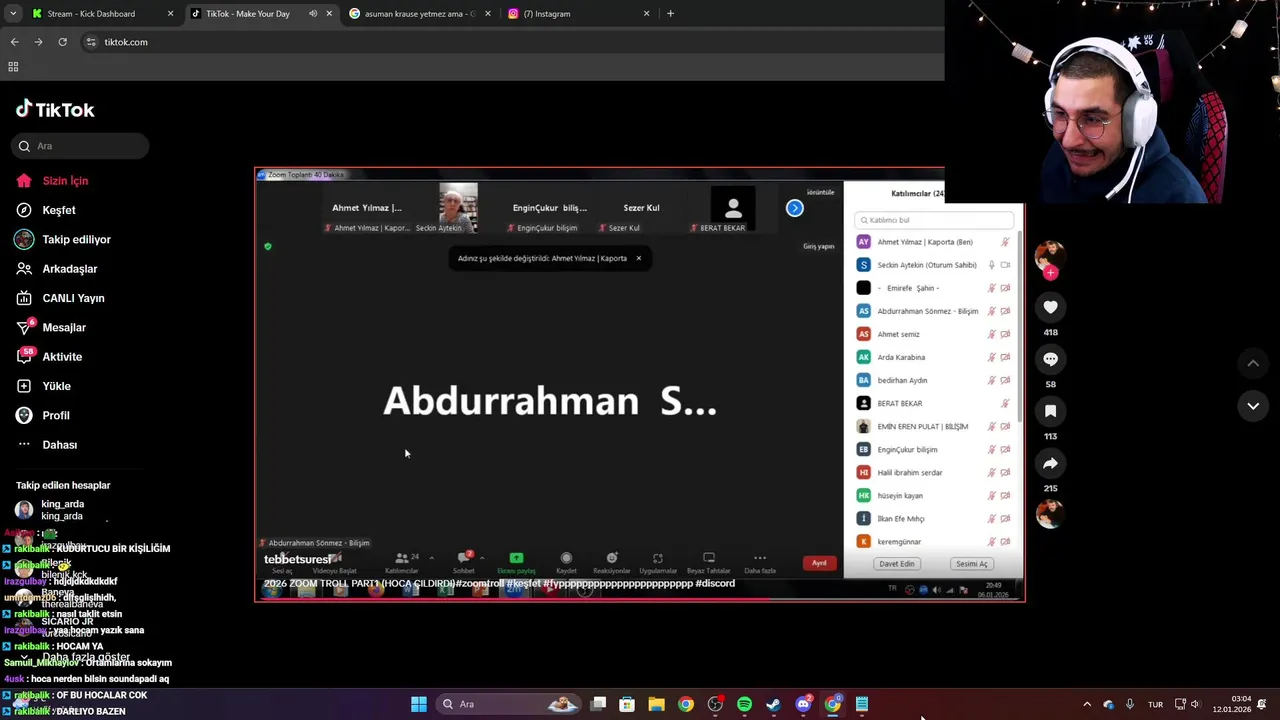This screenshot has height=720, width=1280.
Task: Open Arkadaşlar friends icon in sidebar
Action: (x=24, y=269)
